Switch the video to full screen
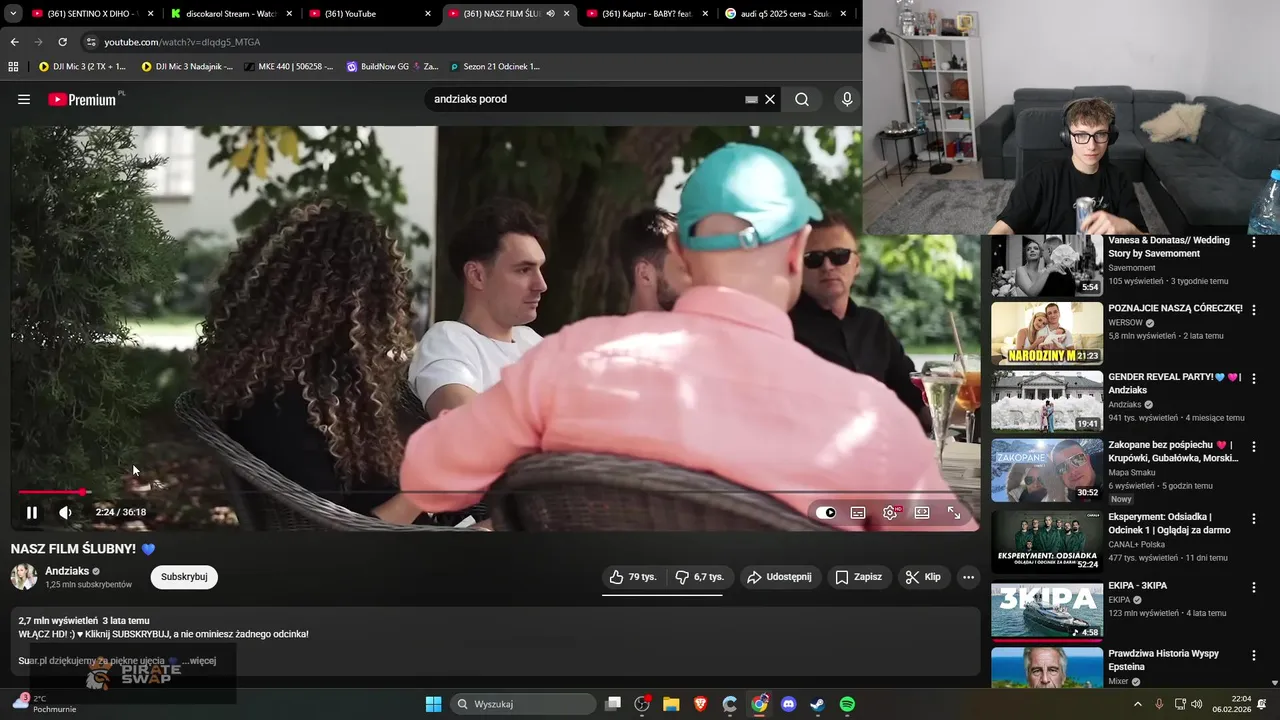The image size is (1280, 720). (954, 512)
